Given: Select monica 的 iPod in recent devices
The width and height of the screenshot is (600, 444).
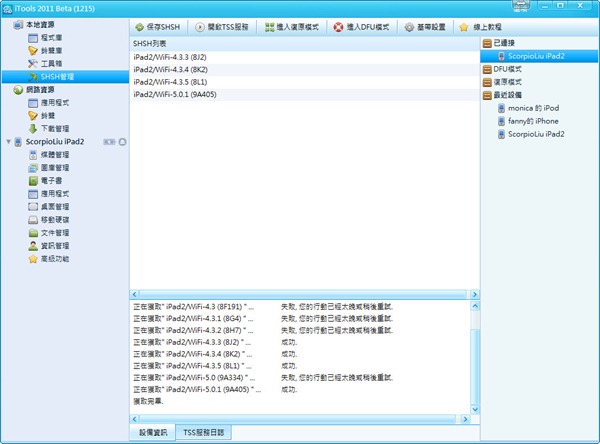Looking at the screenshot, I should point(528,108).
